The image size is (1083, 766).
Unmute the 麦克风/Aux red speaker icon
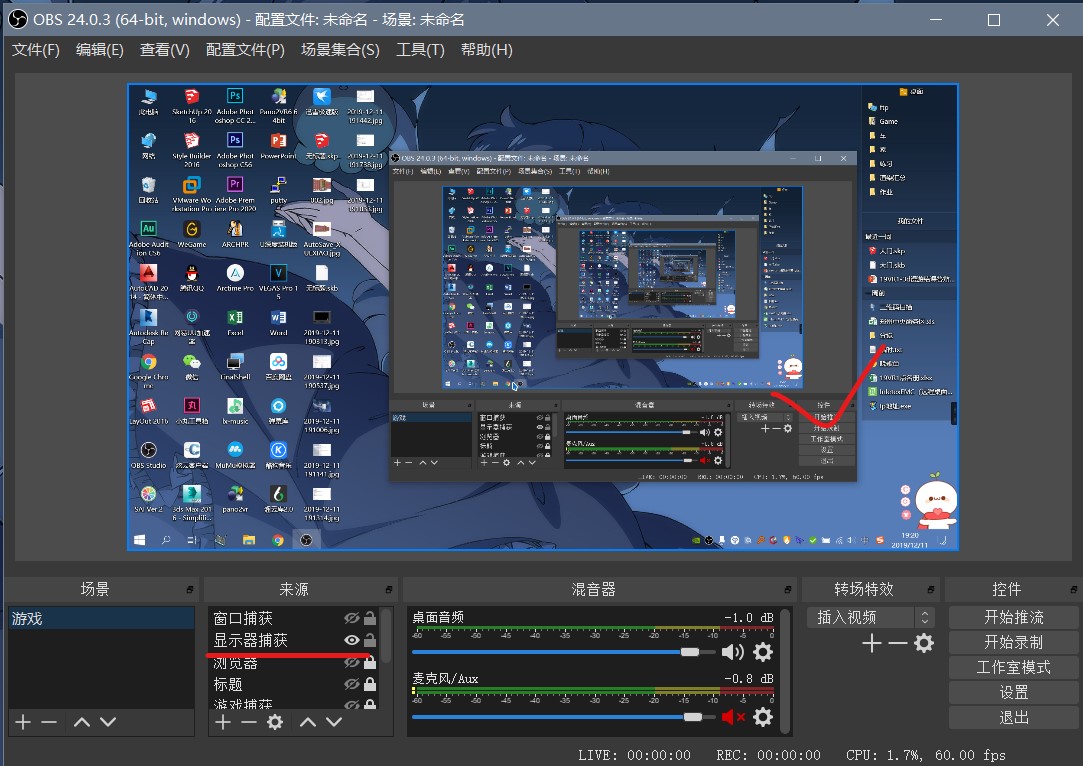click(732, 717)
